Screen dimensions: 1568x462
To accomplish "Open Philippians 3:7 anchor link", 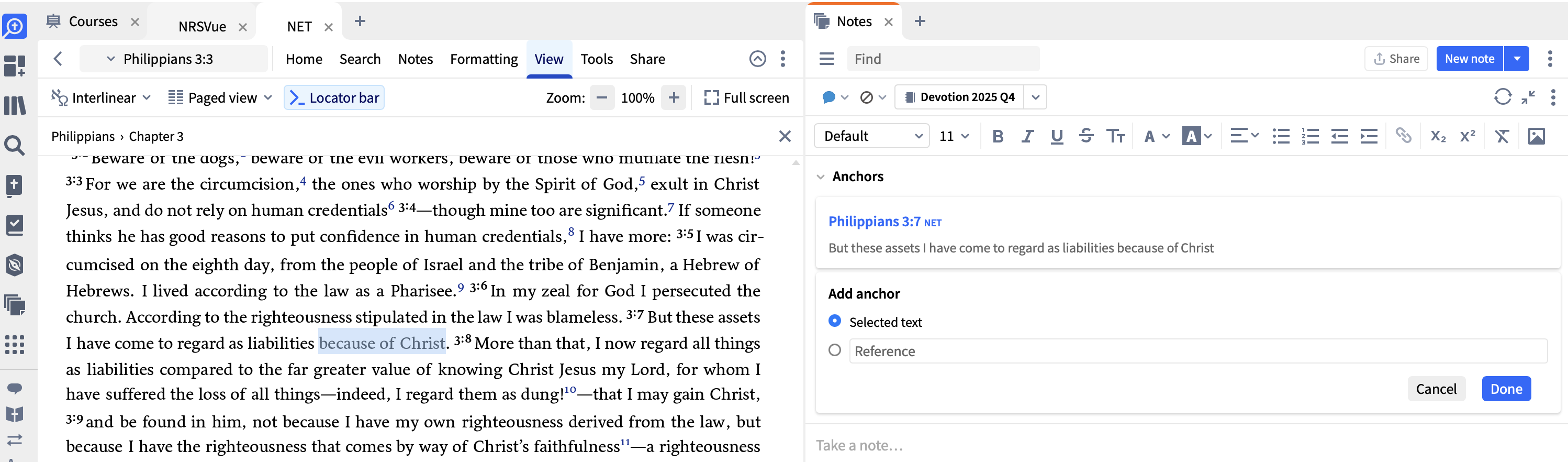I will click(874, 221).
